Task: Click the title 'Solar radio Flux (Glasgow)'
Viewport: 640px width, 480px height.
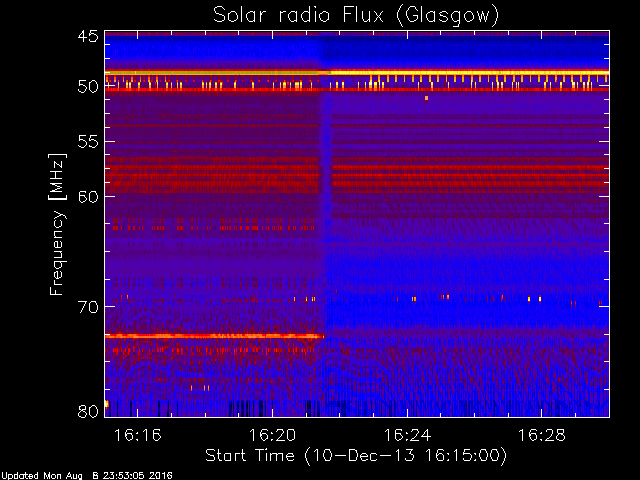Action: point(356,16)
